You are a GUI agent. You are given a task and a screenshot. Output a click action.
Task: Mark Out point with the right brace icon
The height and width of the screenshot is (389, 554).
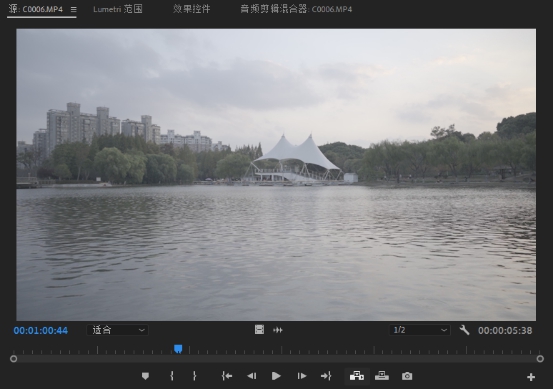click(194, 376)
